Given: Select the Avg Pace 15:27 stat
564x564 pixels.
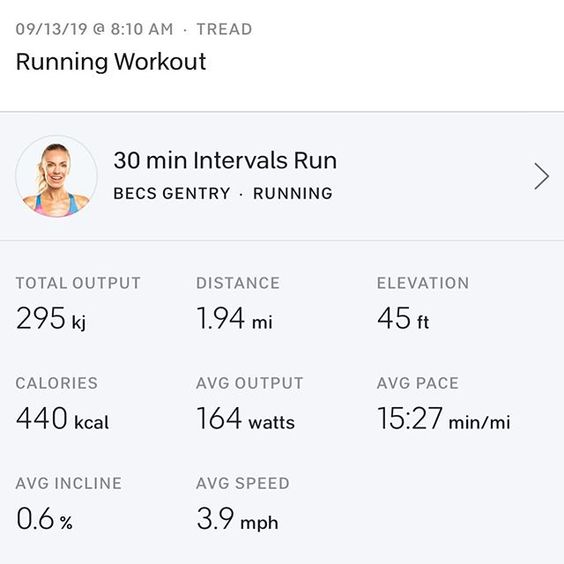Looking at the screenshot, I should click(x=444, y=403).
